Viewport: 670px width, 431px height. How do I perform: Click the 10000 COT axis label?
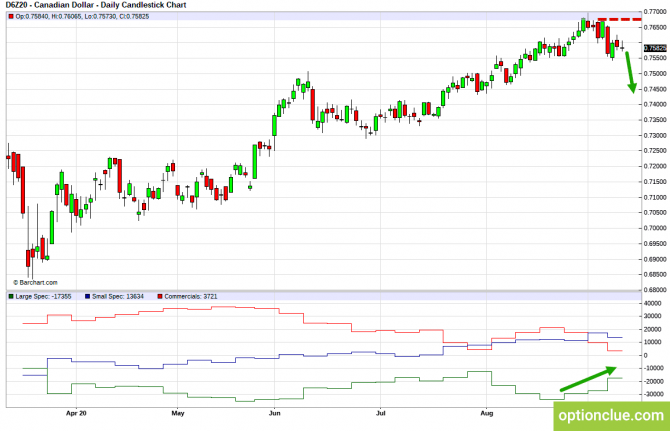tap(652, 342)
